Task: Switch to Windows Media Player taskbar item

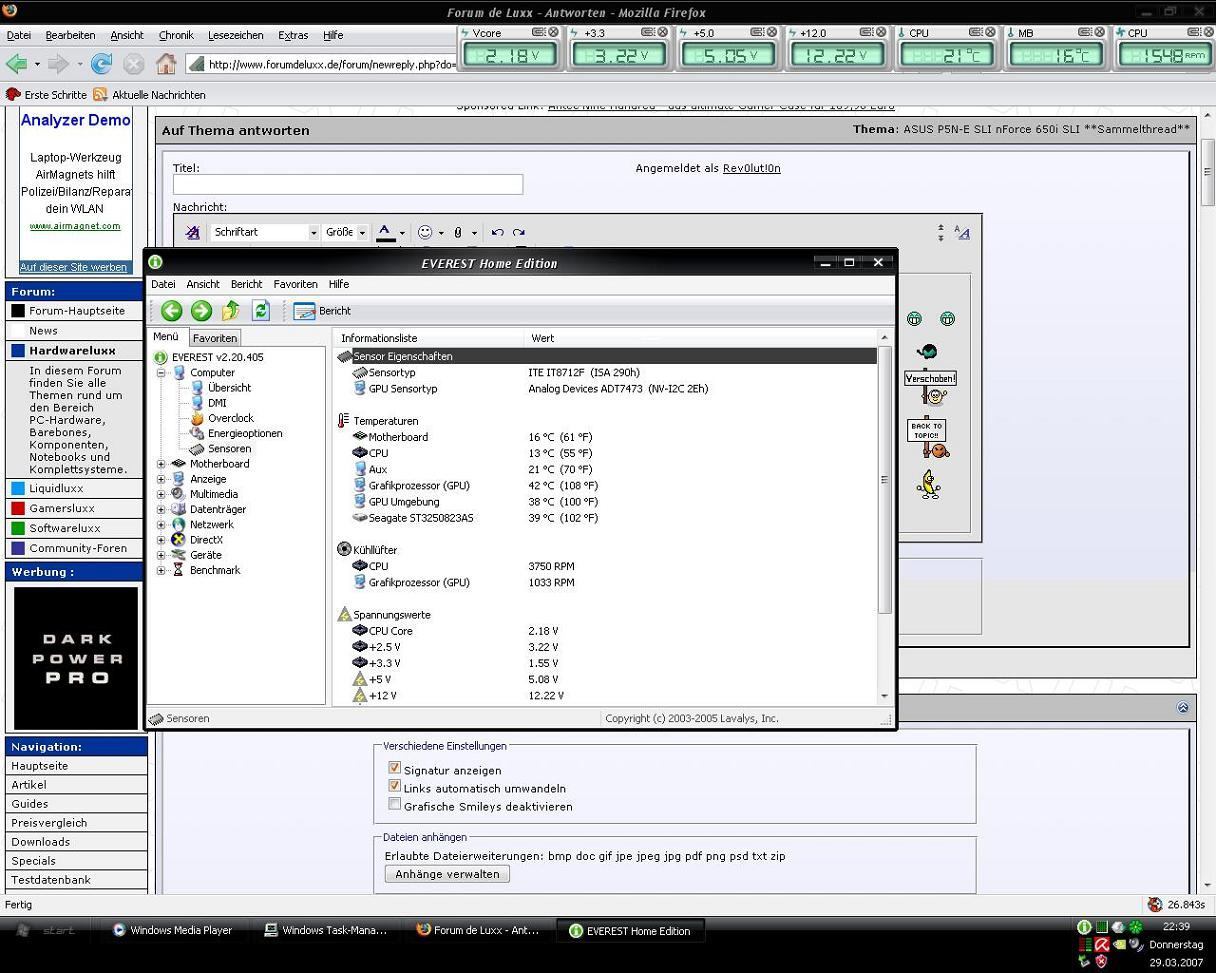Action: pyautogui.click(x=172, y=930)
